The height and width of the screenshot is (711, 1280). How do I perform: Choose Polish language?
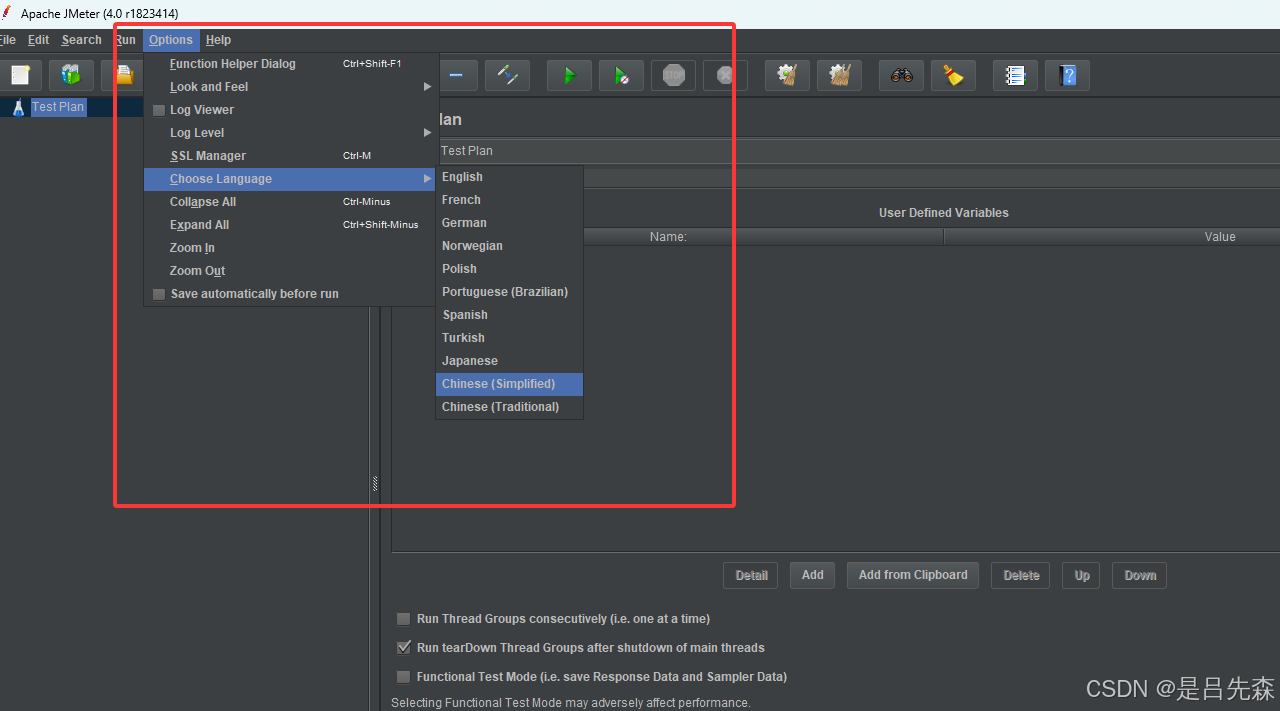510,269
